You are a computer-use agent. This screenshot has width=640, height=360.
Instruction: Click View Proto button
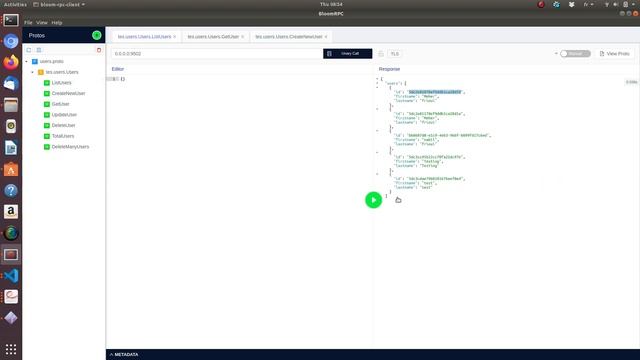(615, 53)
